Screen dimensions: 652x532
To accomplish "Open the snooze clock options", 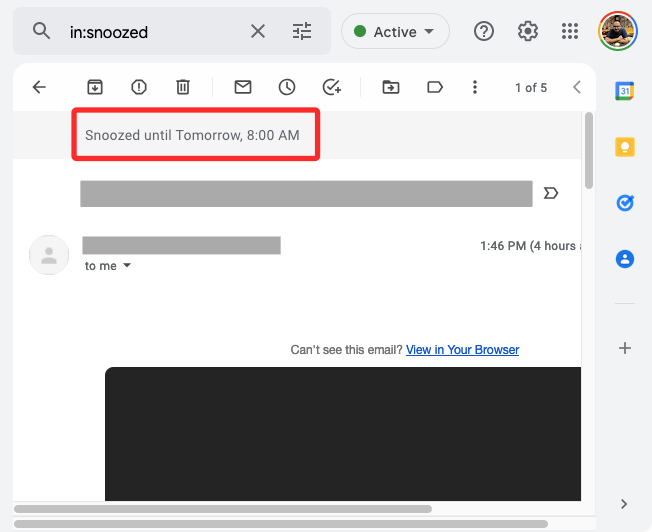I will coord(287,87).
